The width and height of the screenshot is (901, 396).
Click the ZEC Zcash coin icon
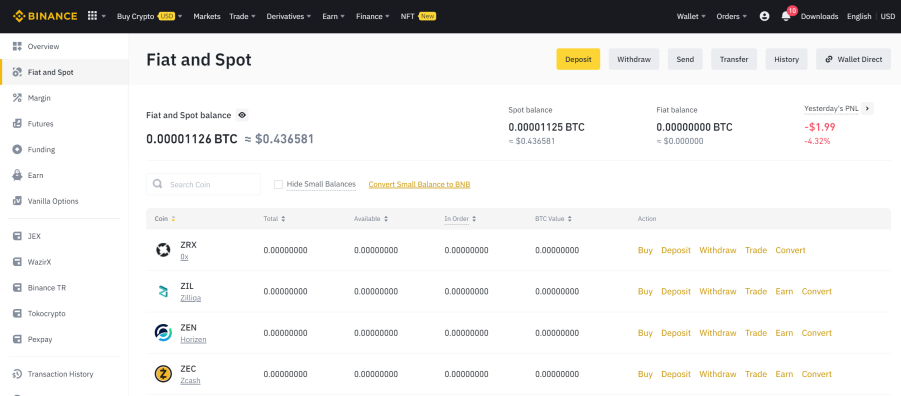click(x=163, y=374)
